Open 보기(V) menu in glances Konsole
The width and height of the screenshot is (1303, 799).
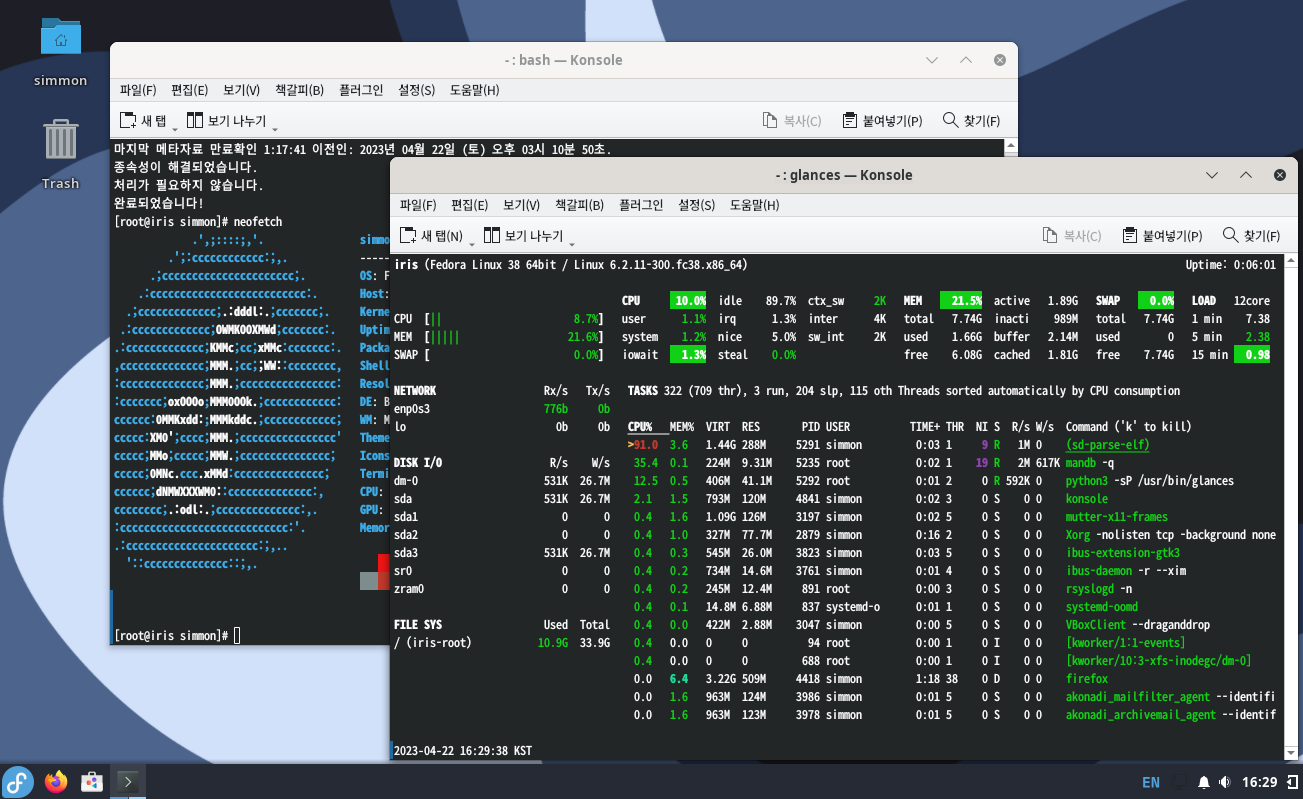[521, 205]
